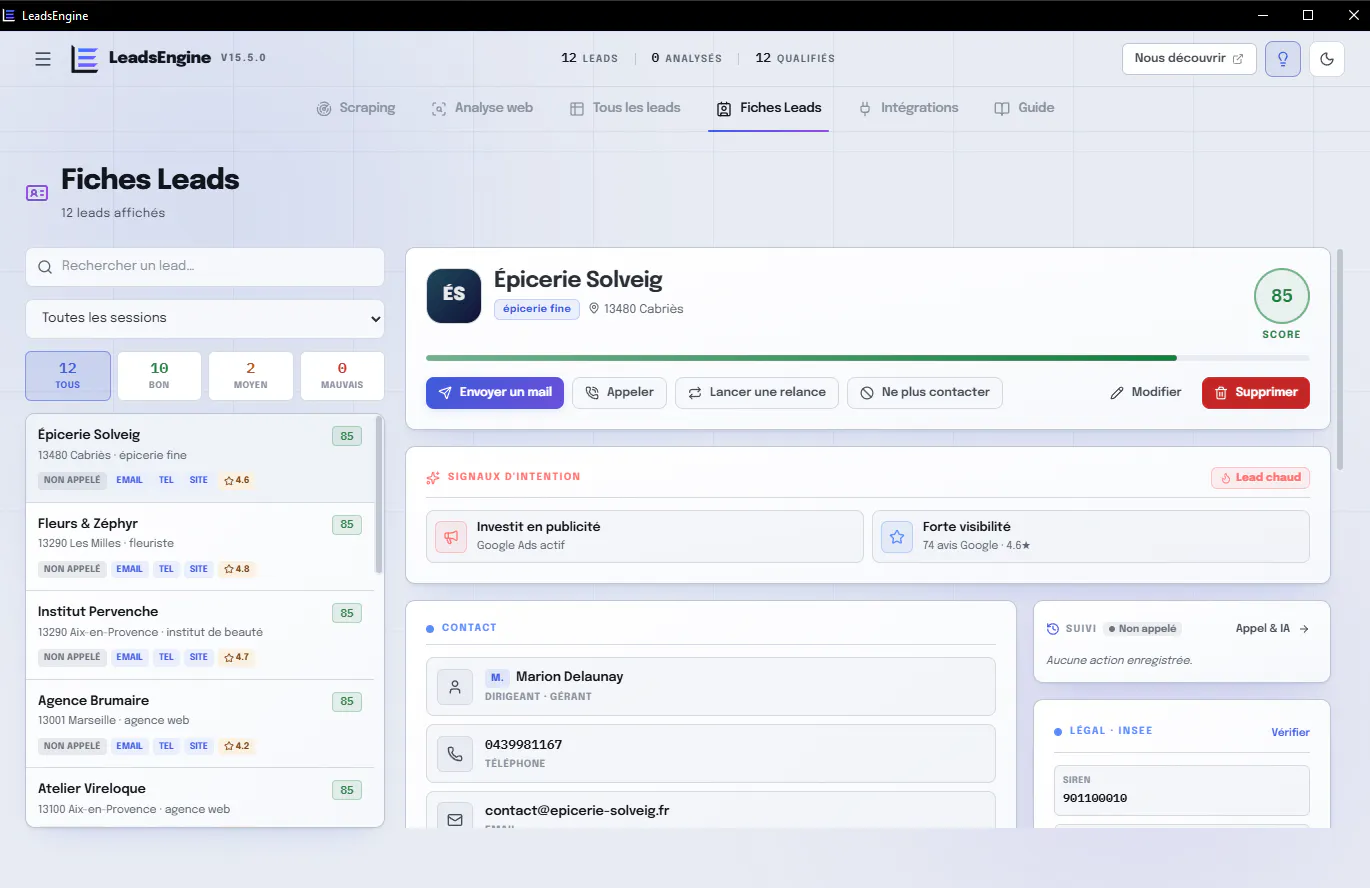This screenshot has width=1370, height=888.
Task: Filter by 2 Moyen leads
Action: click(251, 376)
